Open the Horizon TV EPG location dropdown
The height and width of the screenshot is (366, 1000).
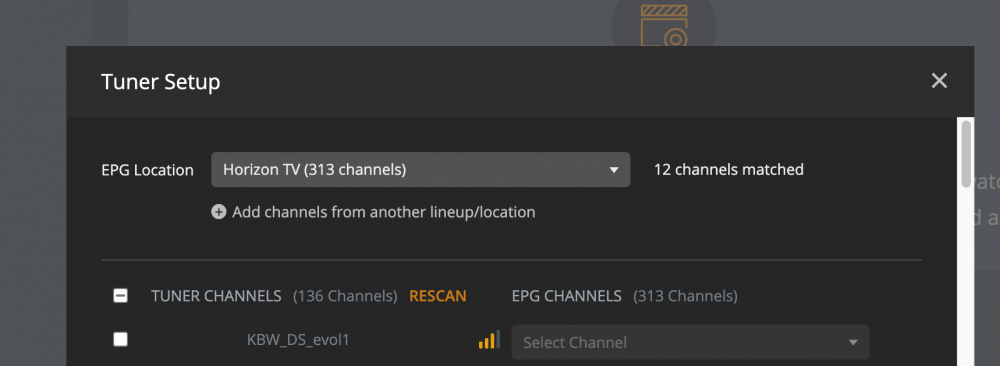pyautogui.click(x=420, y=170)
